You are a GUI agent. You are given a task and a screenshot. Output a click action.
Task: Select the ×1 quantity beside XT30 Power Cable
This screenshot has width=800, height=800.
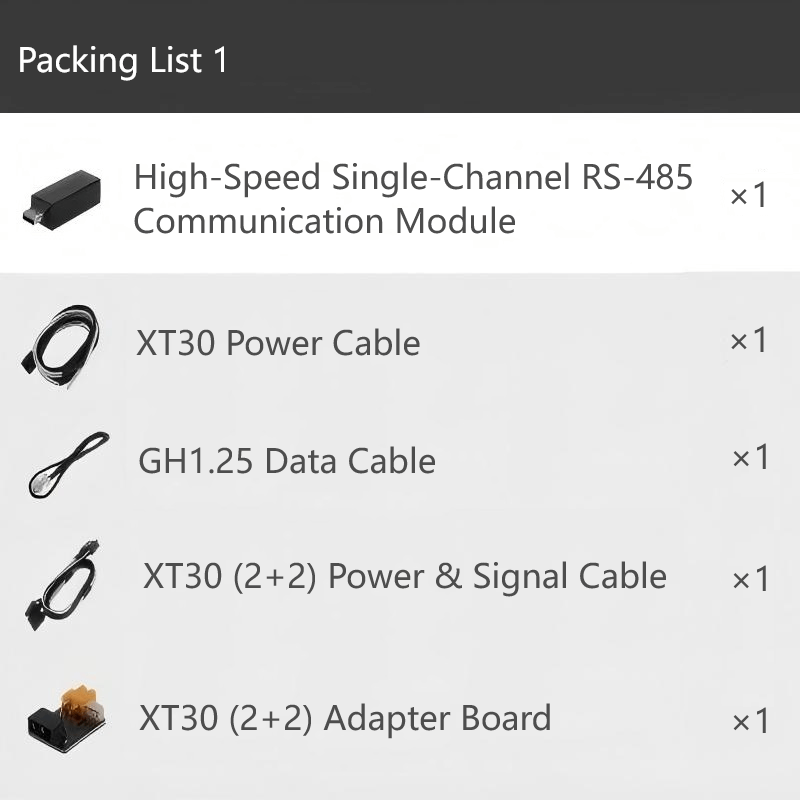click(x=748, y=341)
